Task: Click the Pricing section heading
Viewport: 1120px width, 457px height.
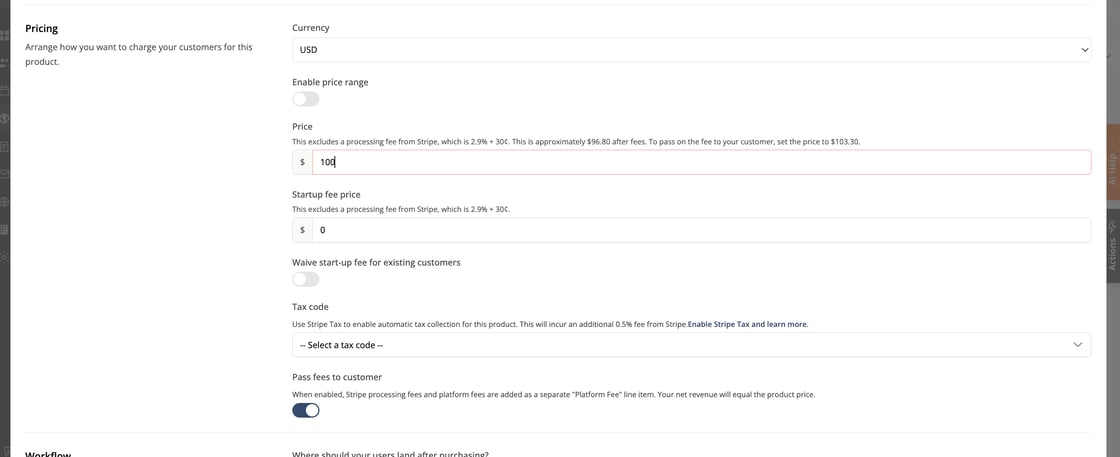Action: 41,29
